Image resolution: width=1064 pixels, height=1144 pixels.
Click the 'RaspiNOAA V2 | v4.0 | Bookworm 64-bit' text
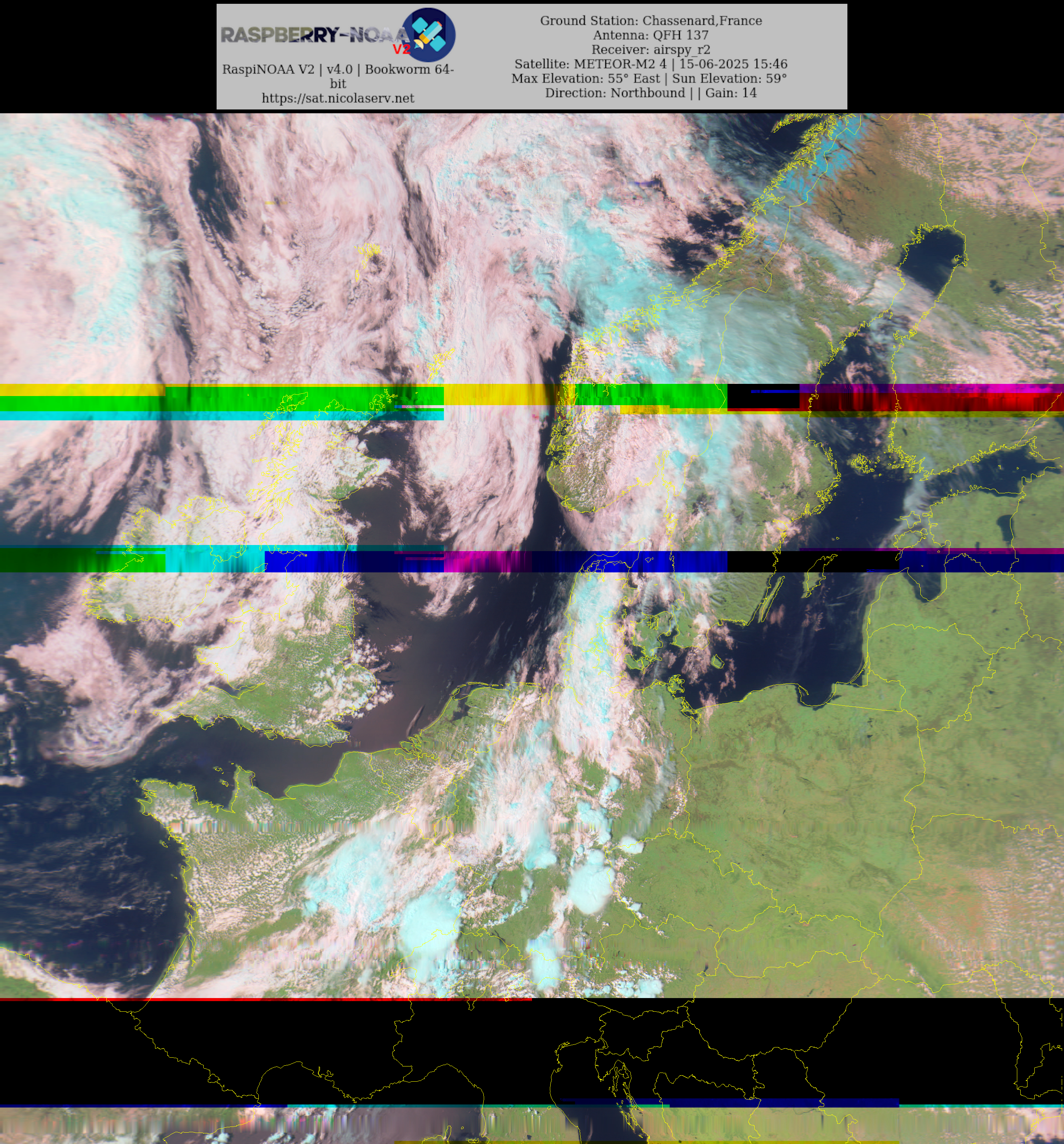click(338, 76)
